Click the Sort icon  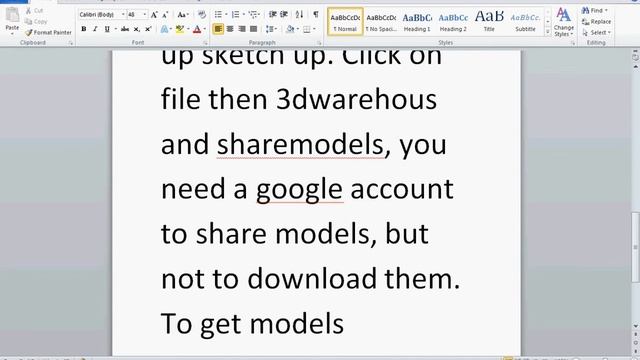click(x=299, y=15)
